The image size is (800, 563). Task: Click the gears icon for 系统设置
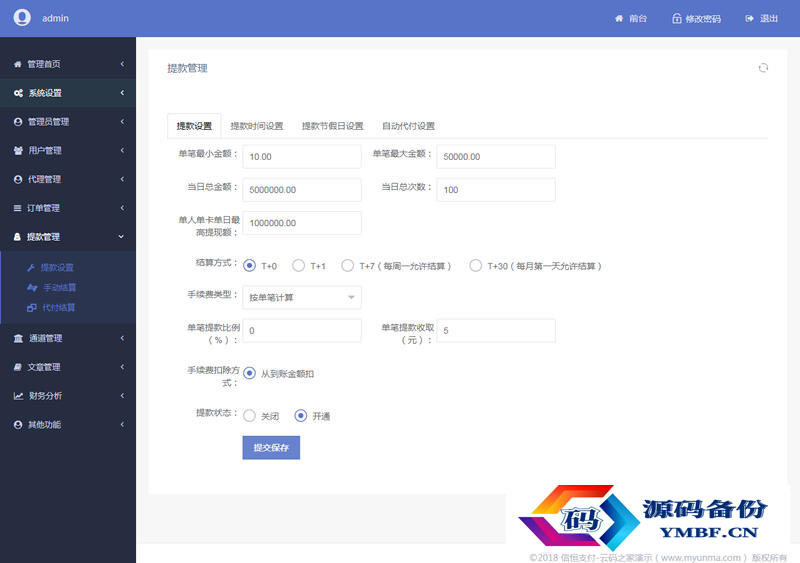18,93
